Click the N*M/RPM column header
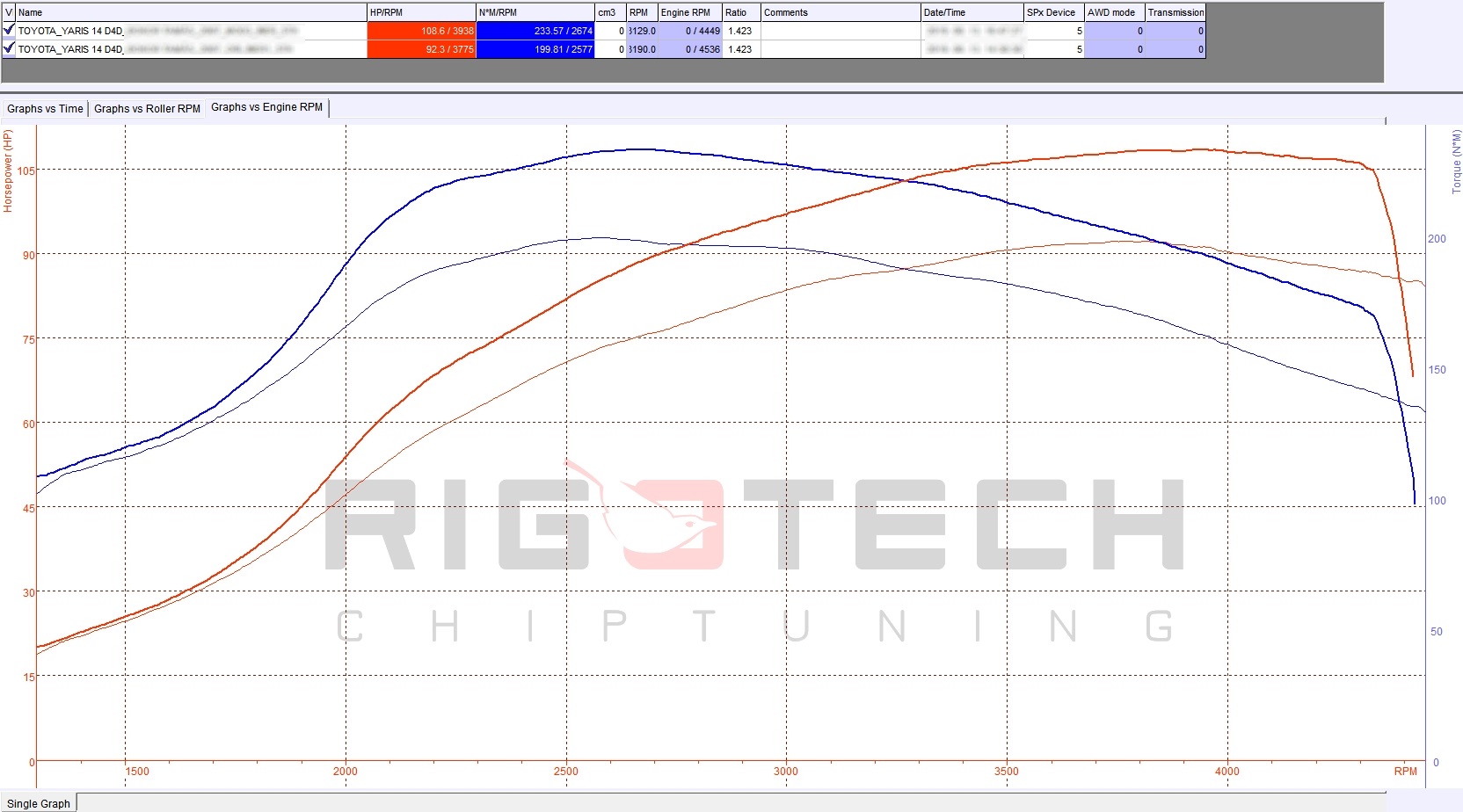 (535, 12)
